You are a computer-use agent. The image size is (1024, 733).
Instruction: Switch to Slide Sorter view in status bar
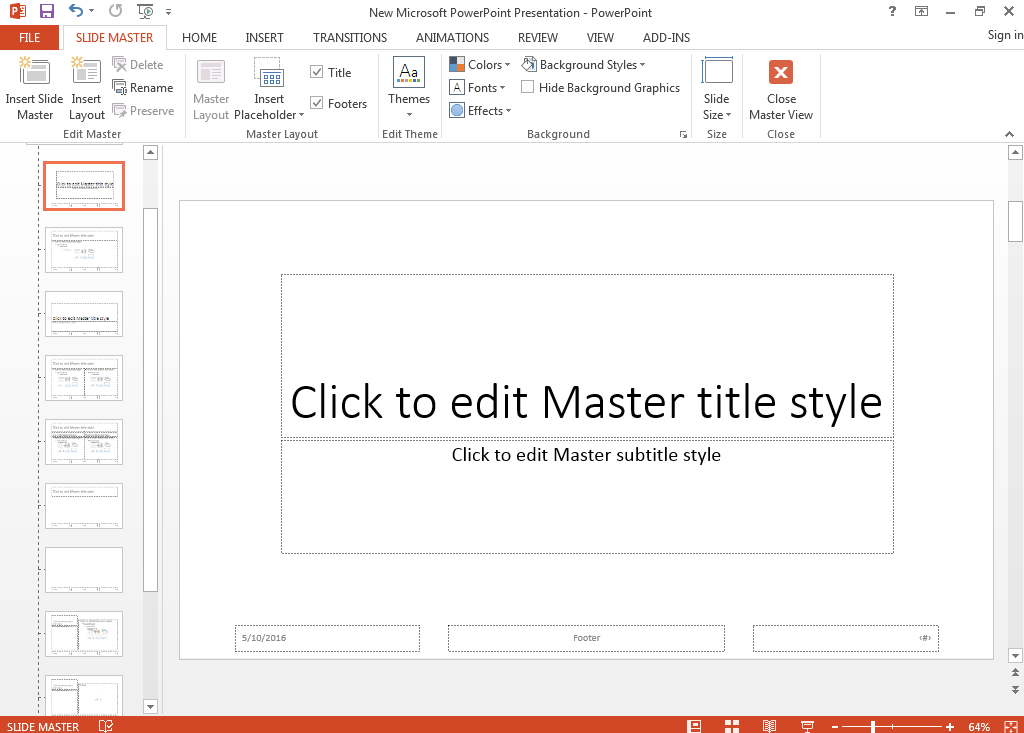click(732, 726)
